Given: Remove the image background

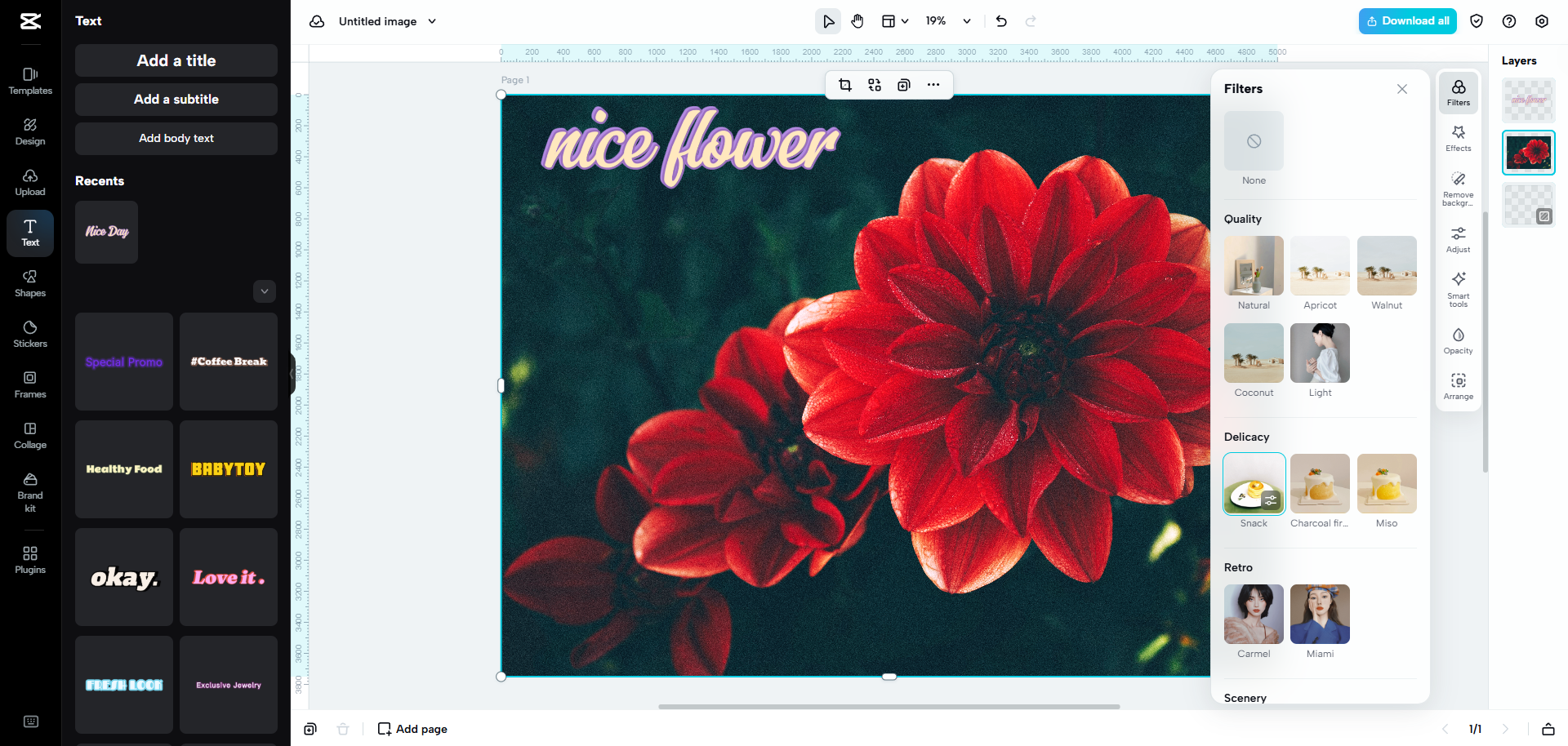Looking at the screenshot, I should tap(1458, 188).
